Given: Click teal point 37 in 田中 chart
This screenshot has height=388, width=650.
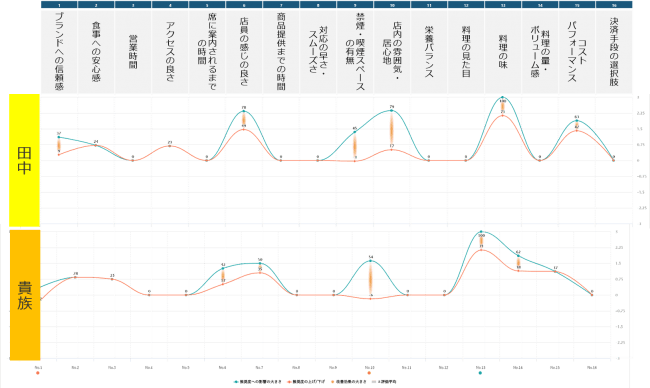Looking at the screenshot, I should pyautogui.click(x=59, y=137).
